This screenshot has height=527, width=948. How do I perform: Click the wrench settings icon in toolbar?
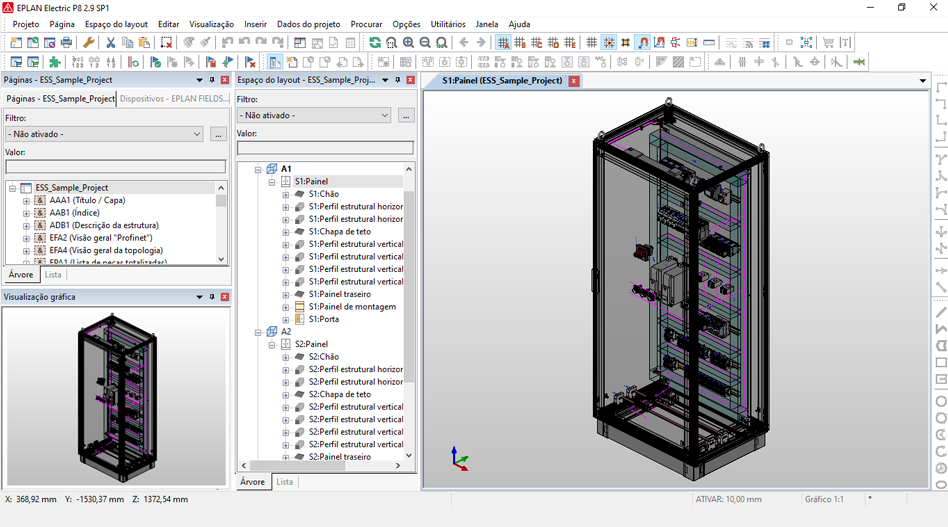(89, 43)
